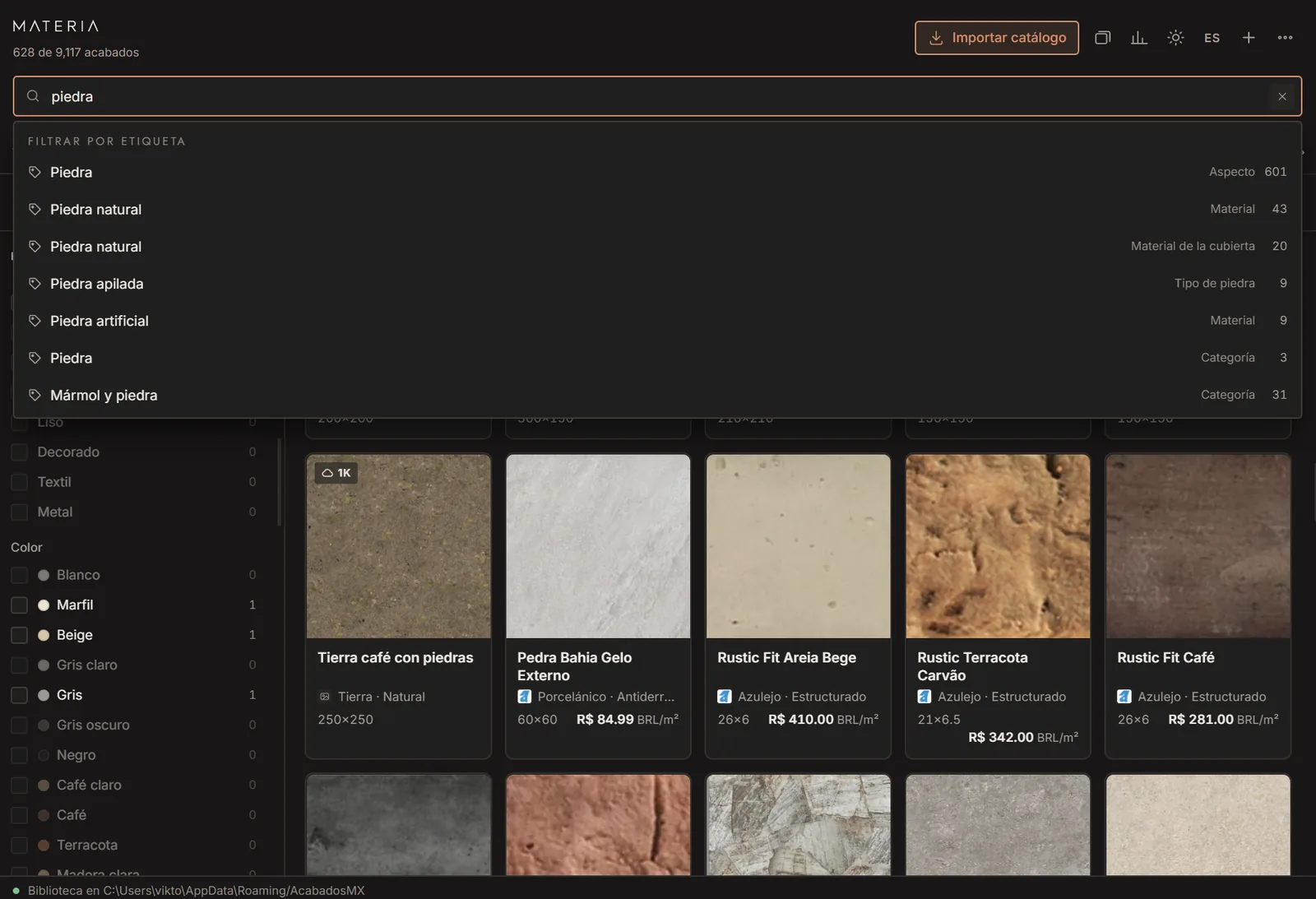This screenshot has width=1316, height=899.
Task: Click the plus icon to add item
Action: coord(1249,38)
